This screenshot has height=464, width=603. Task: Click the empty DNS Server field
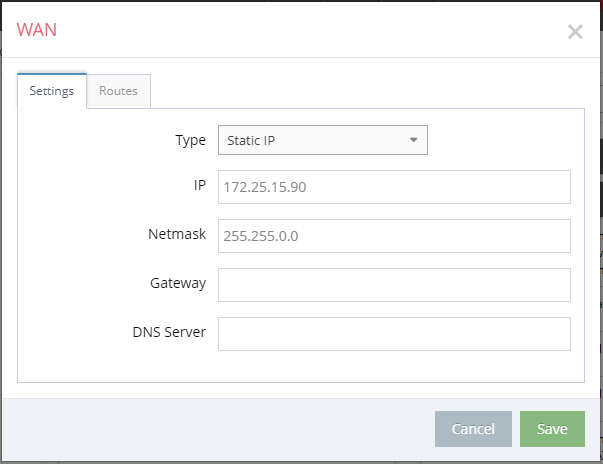(x=394, y=334)
